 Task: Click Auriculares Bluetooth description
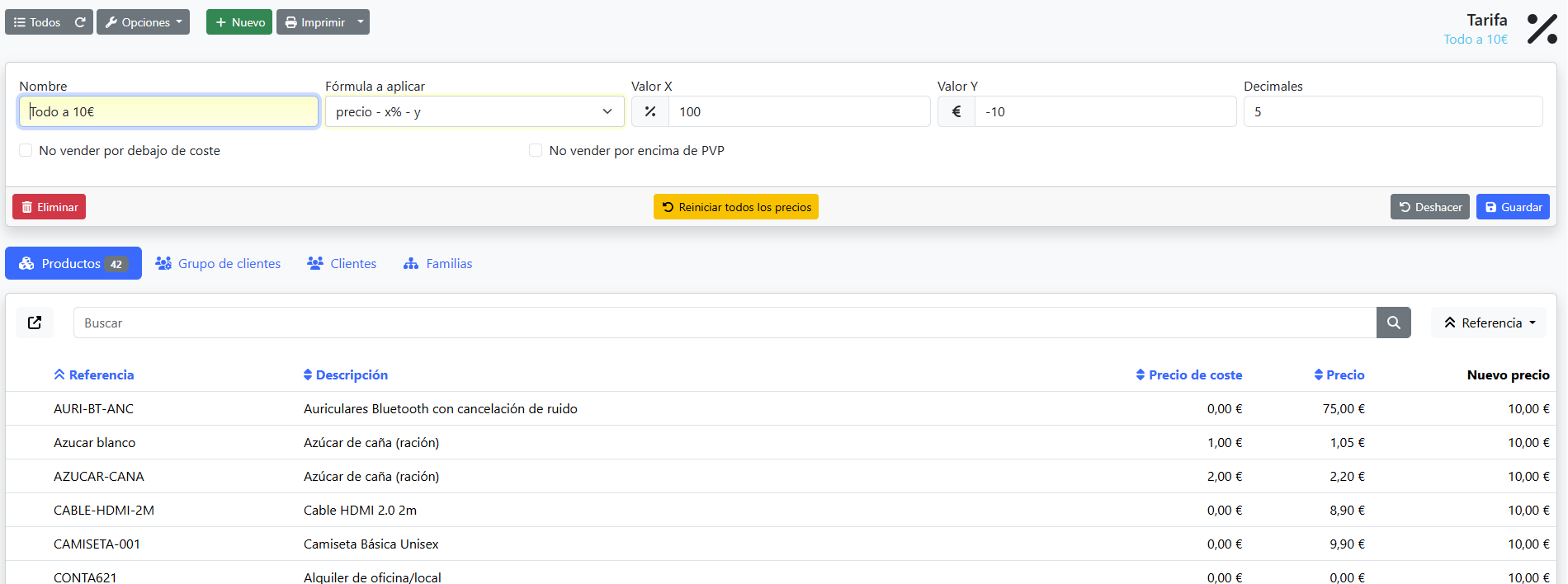441,408
